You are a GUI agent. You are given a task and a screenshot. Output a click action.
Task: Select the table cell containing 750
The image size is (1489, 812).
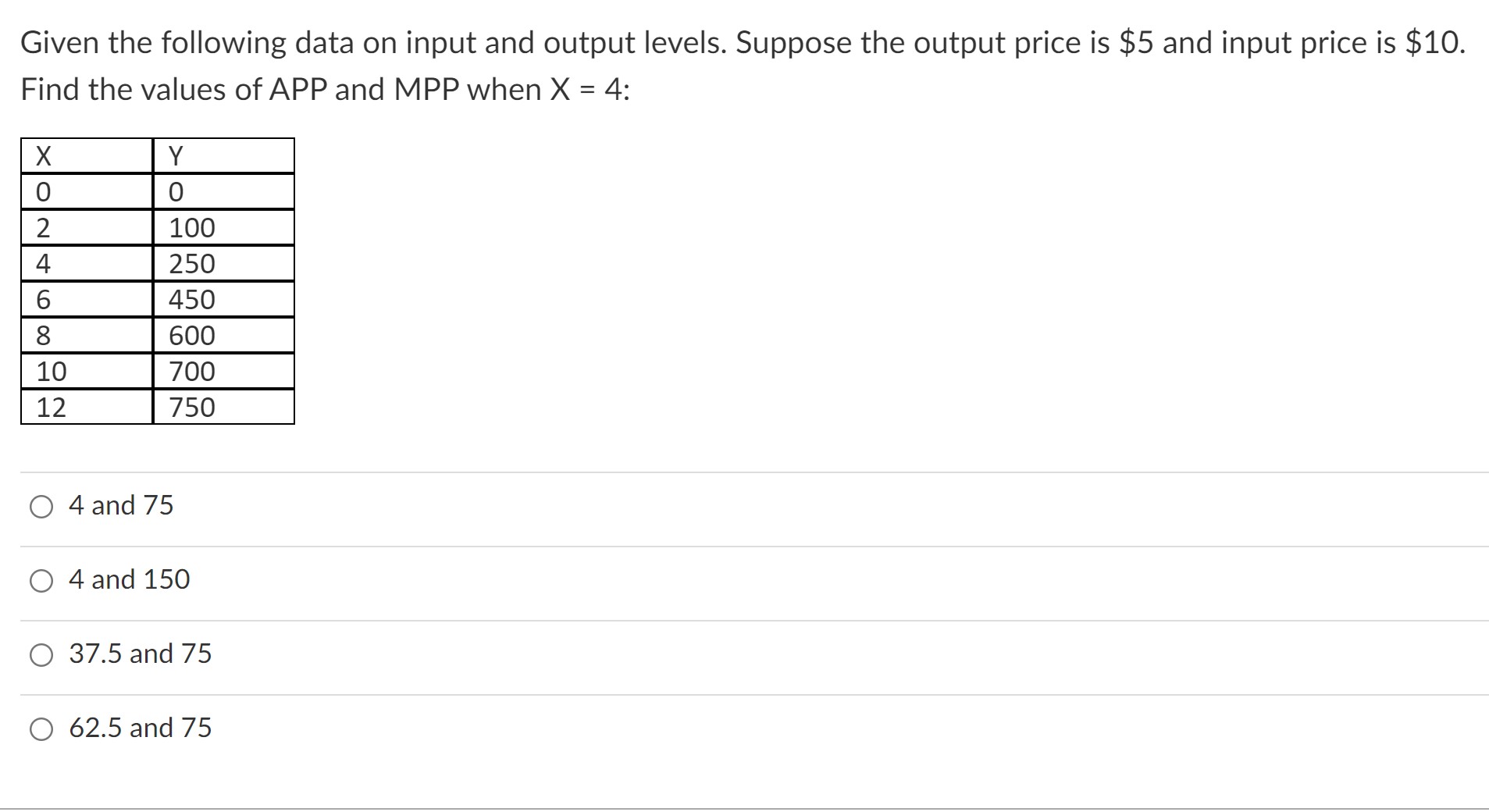tap(222, 407)
